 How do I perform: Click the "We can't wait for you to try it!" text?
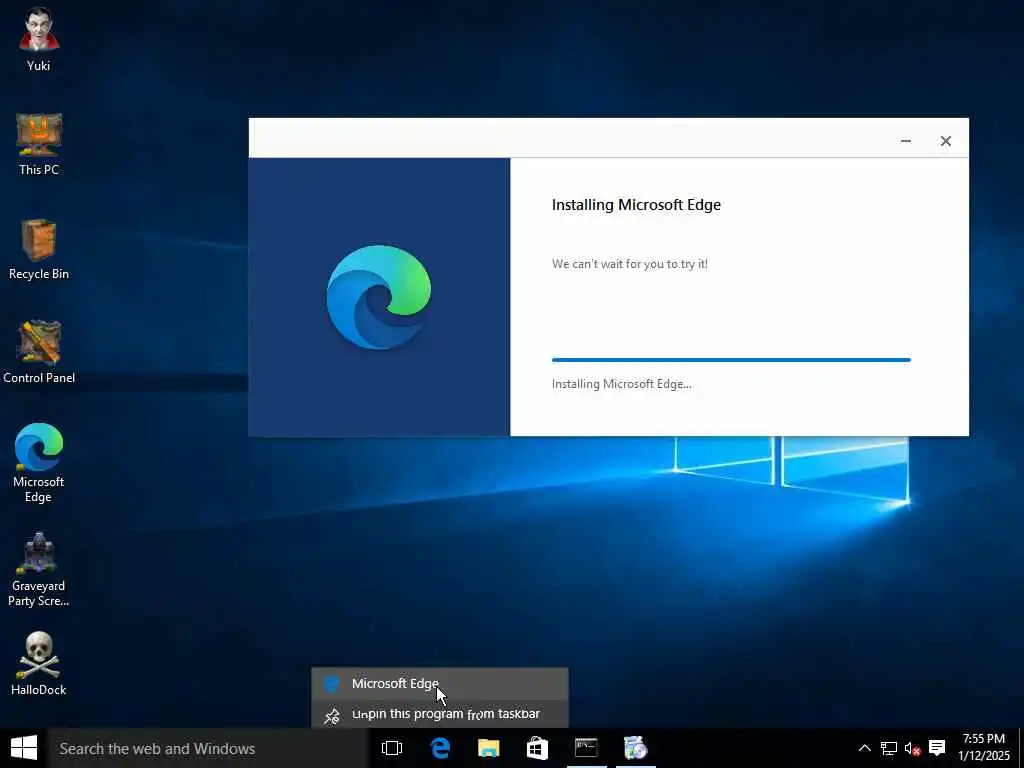point(630,264)
